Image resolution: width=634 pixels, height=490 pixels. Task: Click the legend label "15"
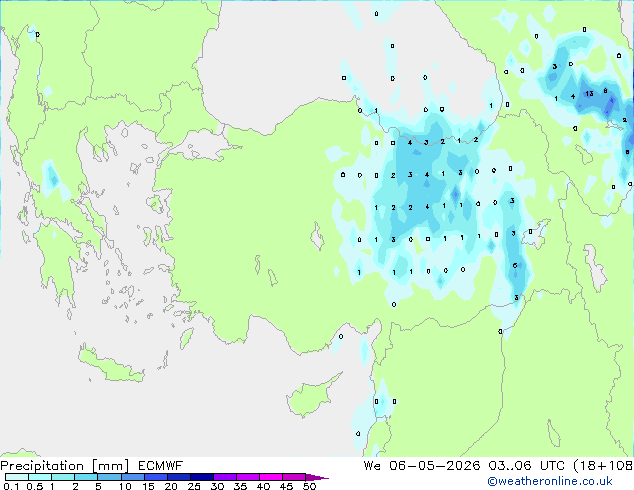(x=148, y=486)
